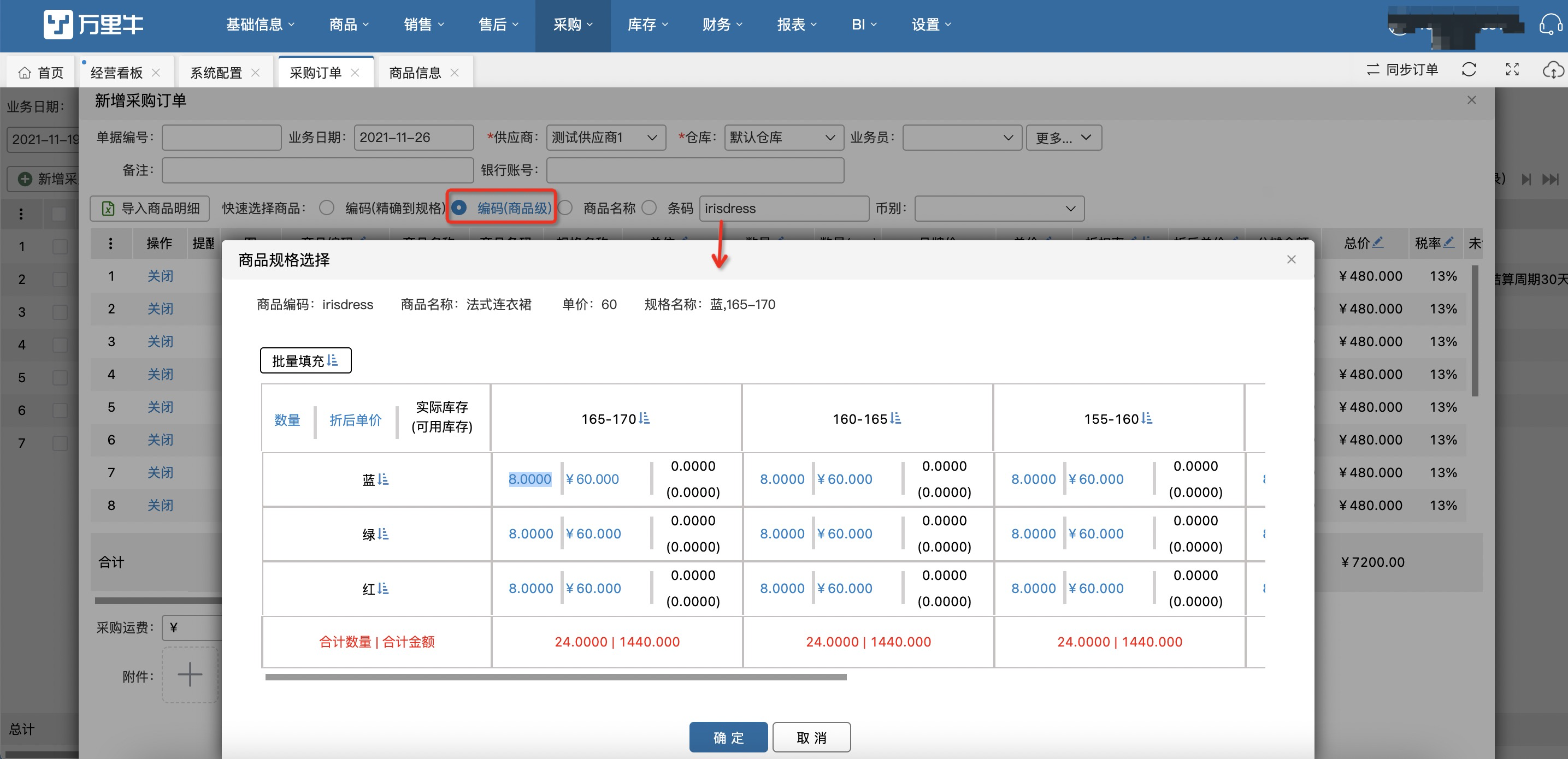Click the refresh icon in tab bar
Image resolution: width=1568 pixels, height=759 pixels.
1469,70
